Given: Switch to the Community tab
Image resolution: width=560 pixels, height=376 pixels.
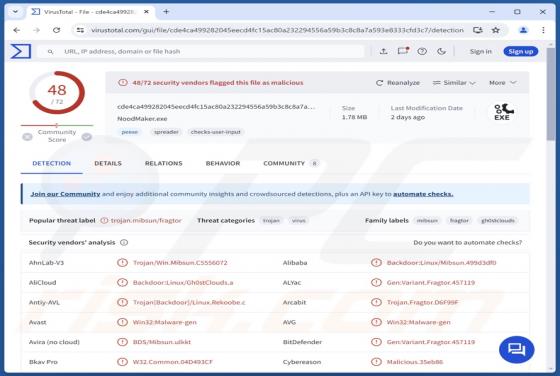Looking at the screenshot, I should pyautogui.click(x=290, y=164).
